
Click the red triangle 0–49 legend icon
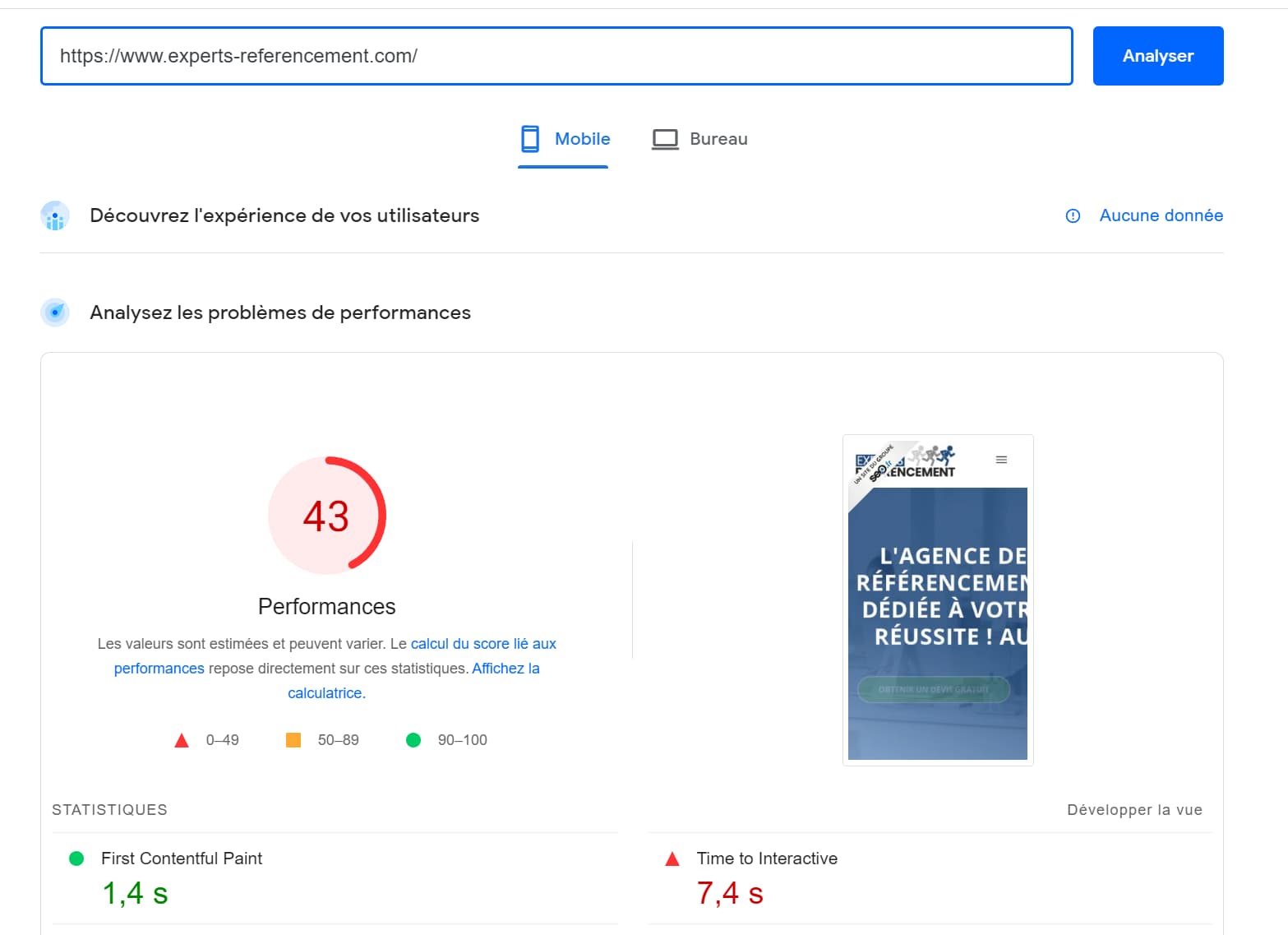(182, 740)
